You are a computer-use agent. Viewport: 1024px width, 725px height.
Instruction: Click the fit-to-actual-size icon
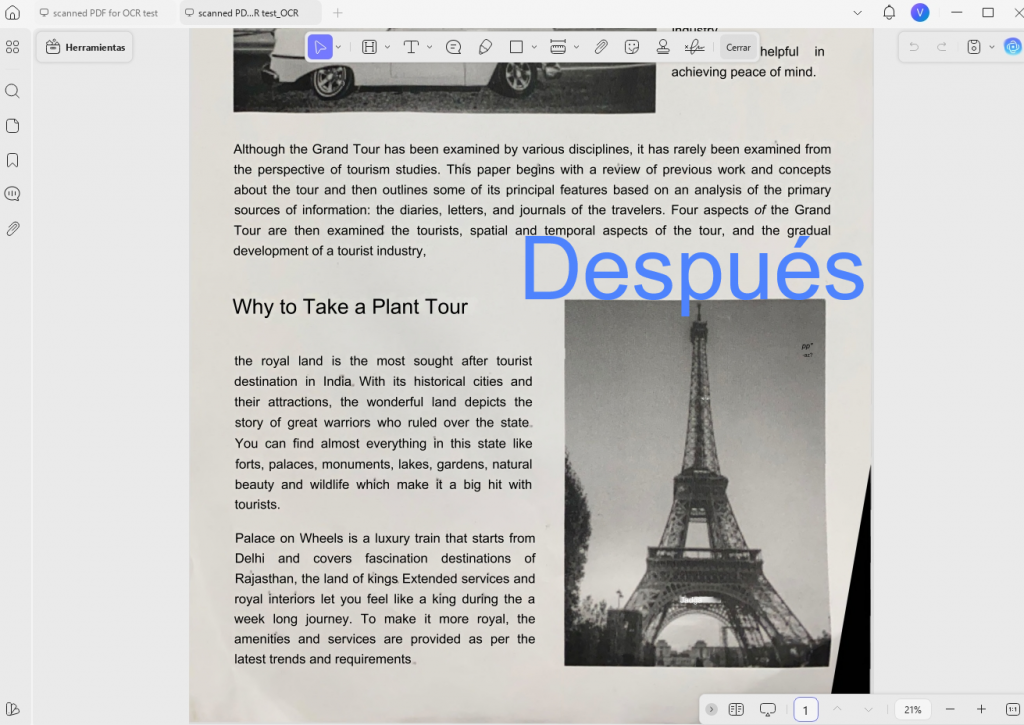point(1013,709)
